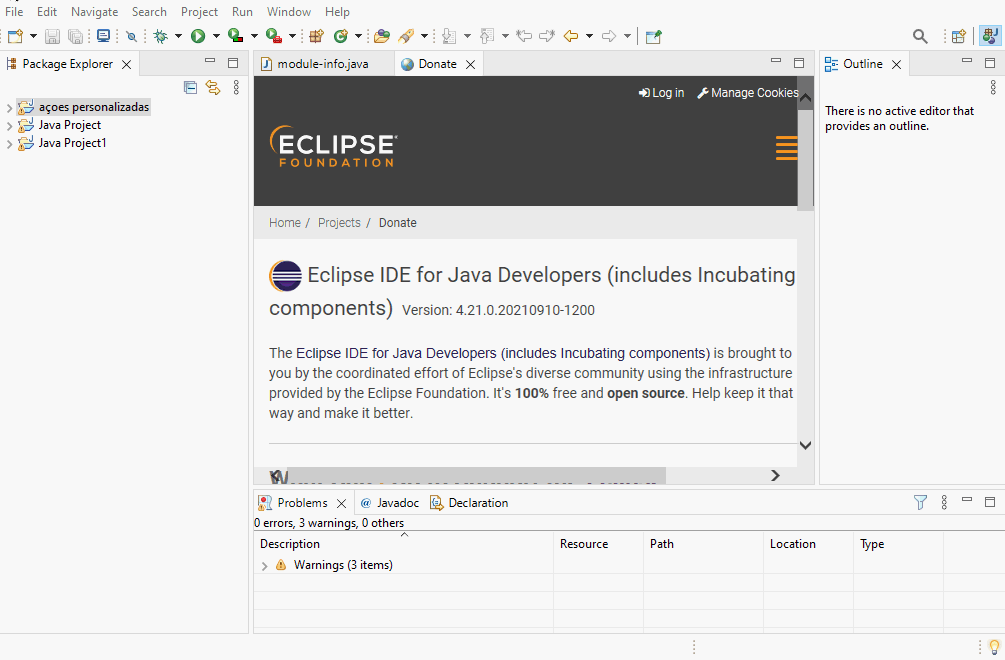1005x660 pixels.
Task: Click the New wizard toolbar icon
Action: click(x=15, y=37)
